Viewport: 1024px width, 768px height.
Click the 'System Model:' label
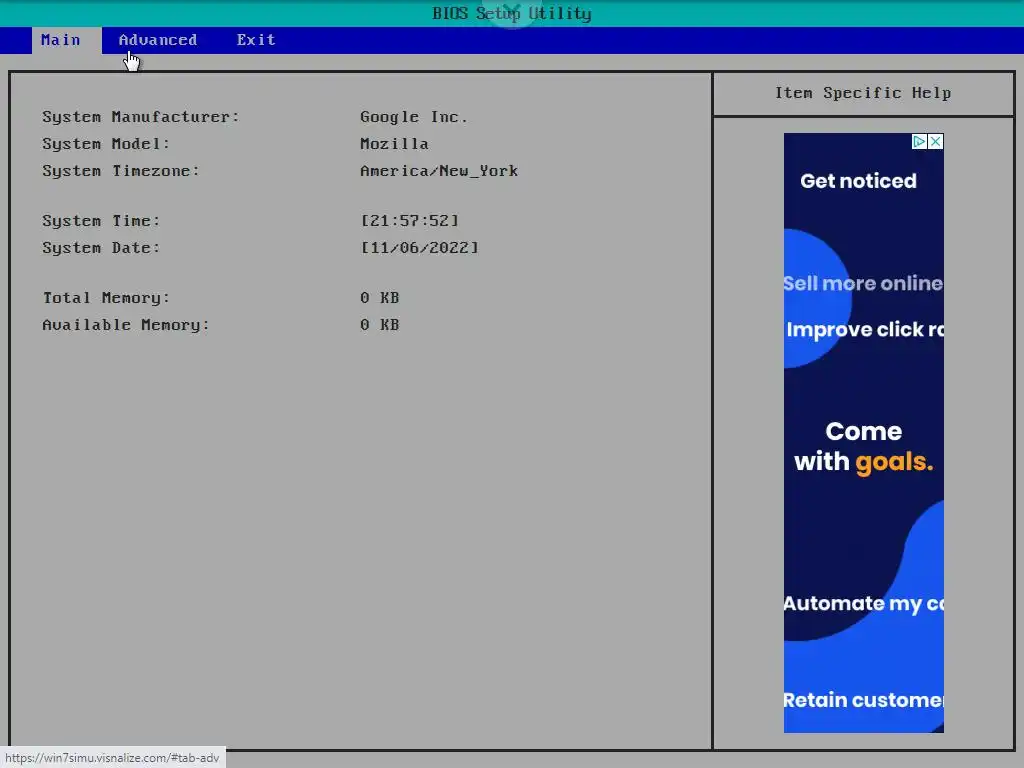coord(106,144)
